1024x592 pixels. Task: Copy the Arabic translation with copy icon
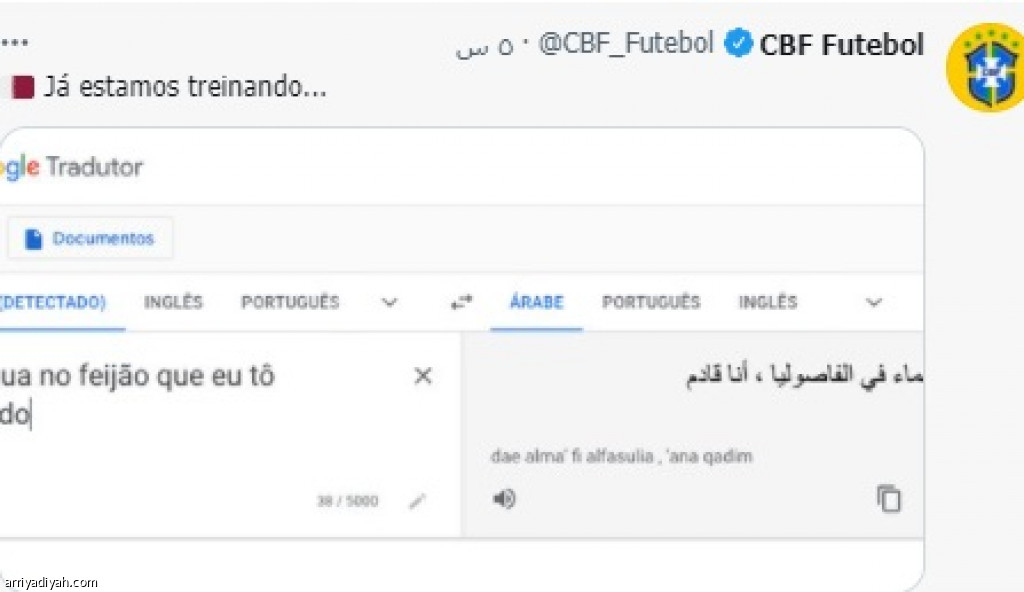pyautogui.click(x=889, y=498)
